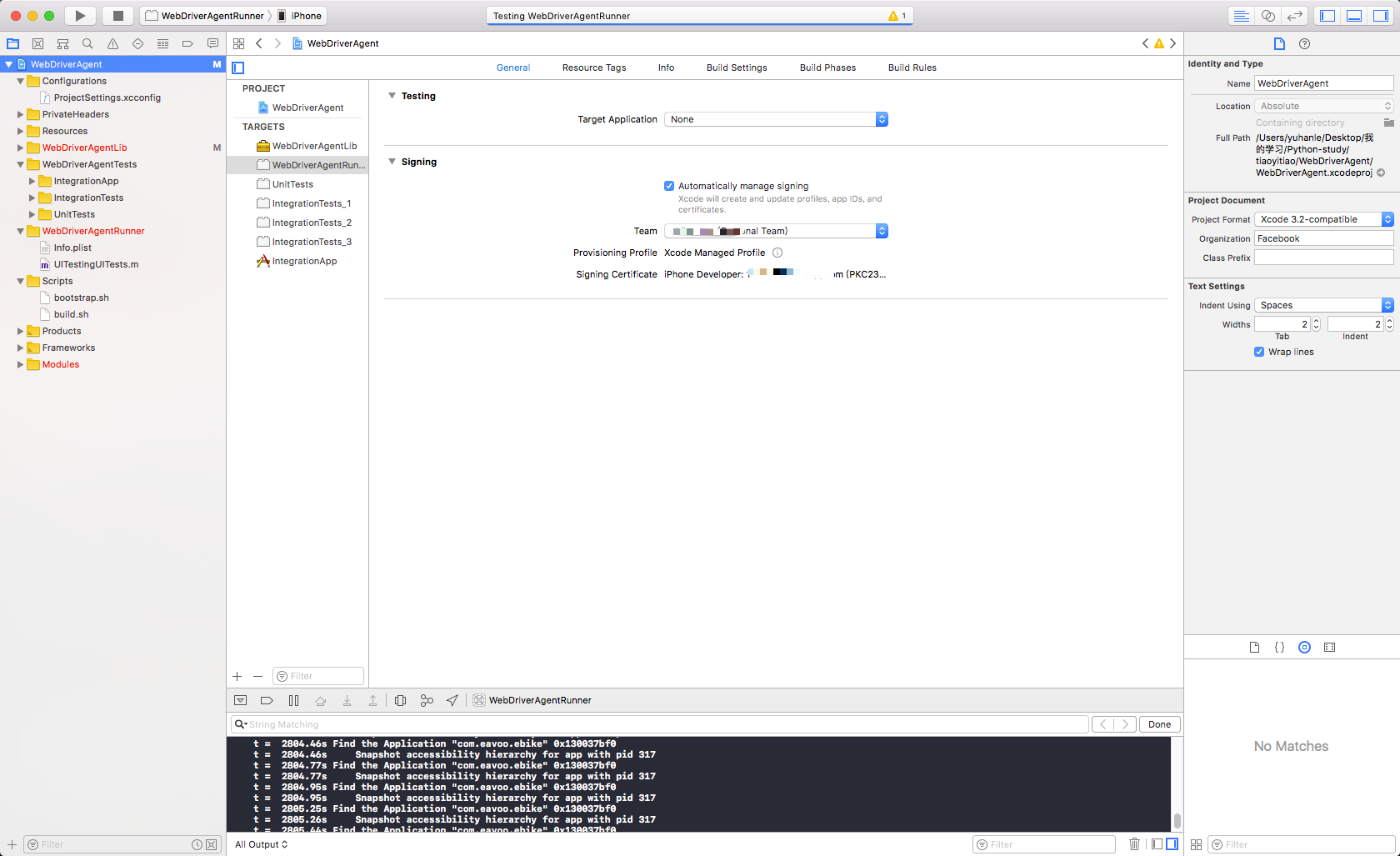This screenshot has height=856, width=1400.
Task: Click the Done button in search bar
Action: (x=1159, y=724)
